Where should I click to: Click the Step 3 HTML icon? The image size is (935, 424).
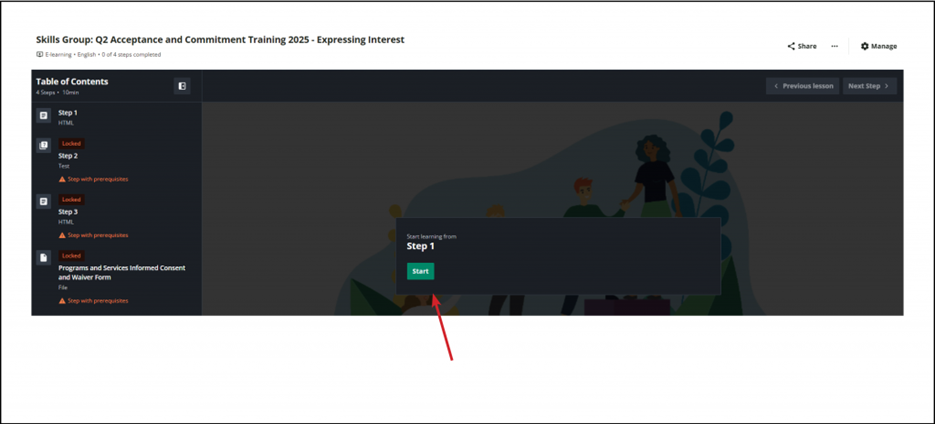click(x=44, y=202)
